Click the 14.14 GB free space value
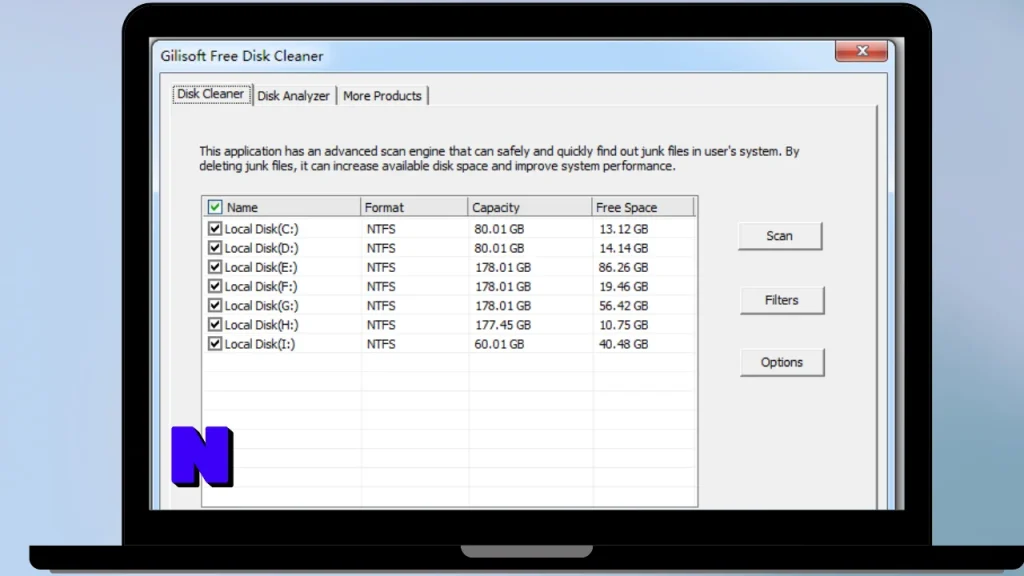The height and width of the screenshot is (576, 1024). coord(624,248)
